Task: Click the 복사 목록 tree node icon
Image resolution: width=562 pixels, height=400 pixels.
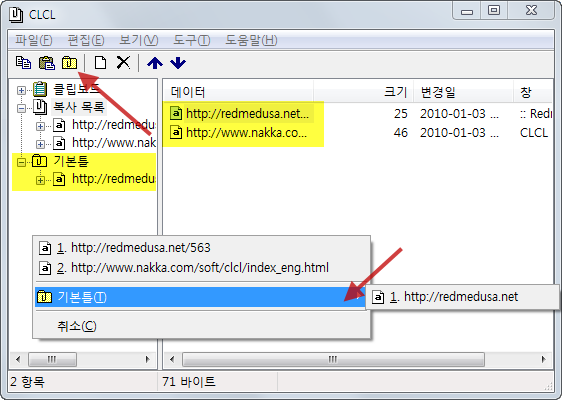Action: tap(40, 107)
